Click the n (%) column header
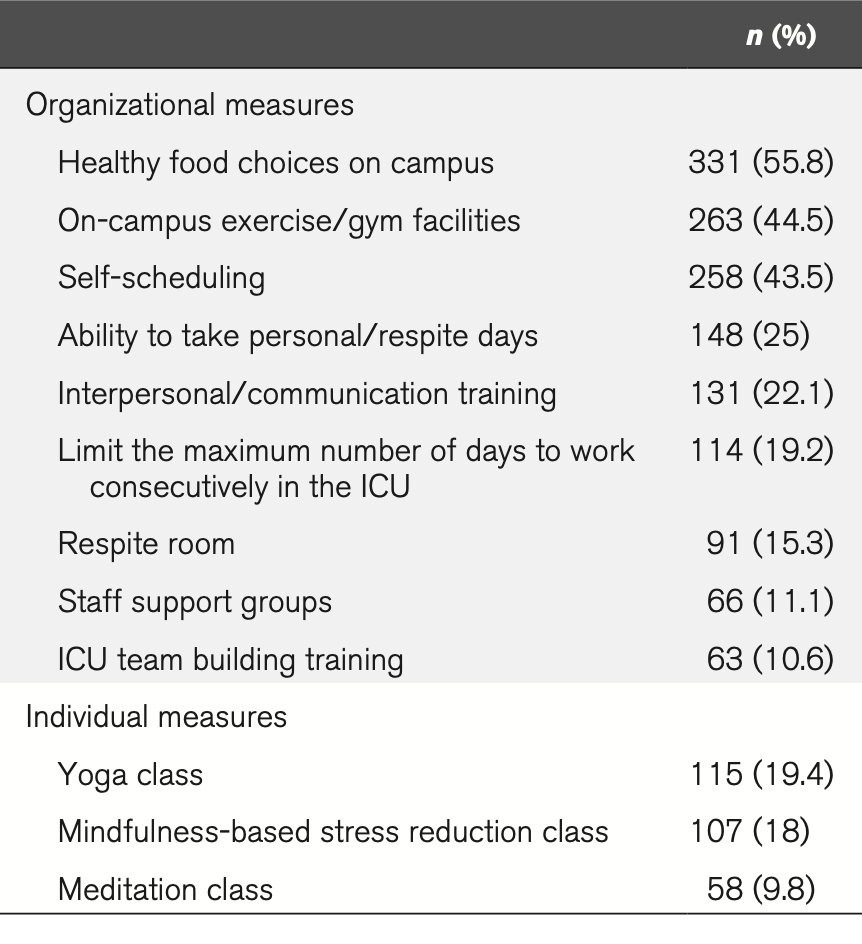This screenshot has width=862, height=944. [781, 38]
